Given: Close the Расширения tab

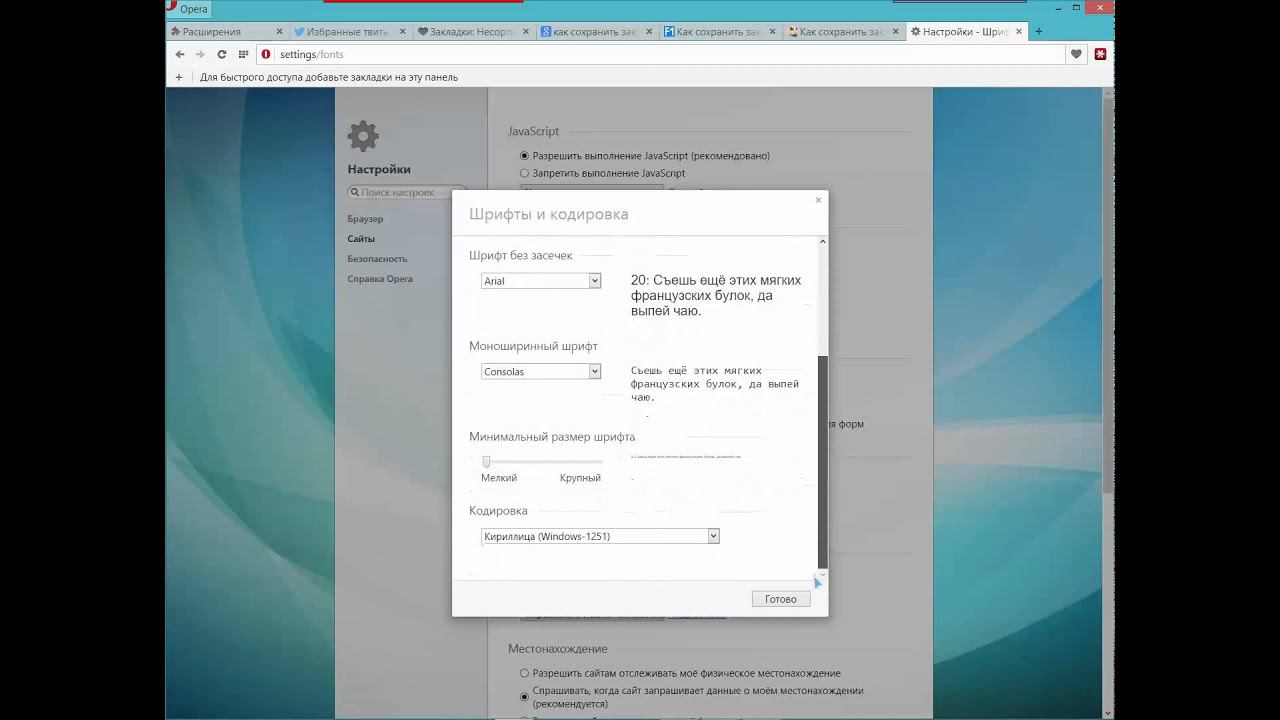Looking at the screenshot, I should [279, 32].
